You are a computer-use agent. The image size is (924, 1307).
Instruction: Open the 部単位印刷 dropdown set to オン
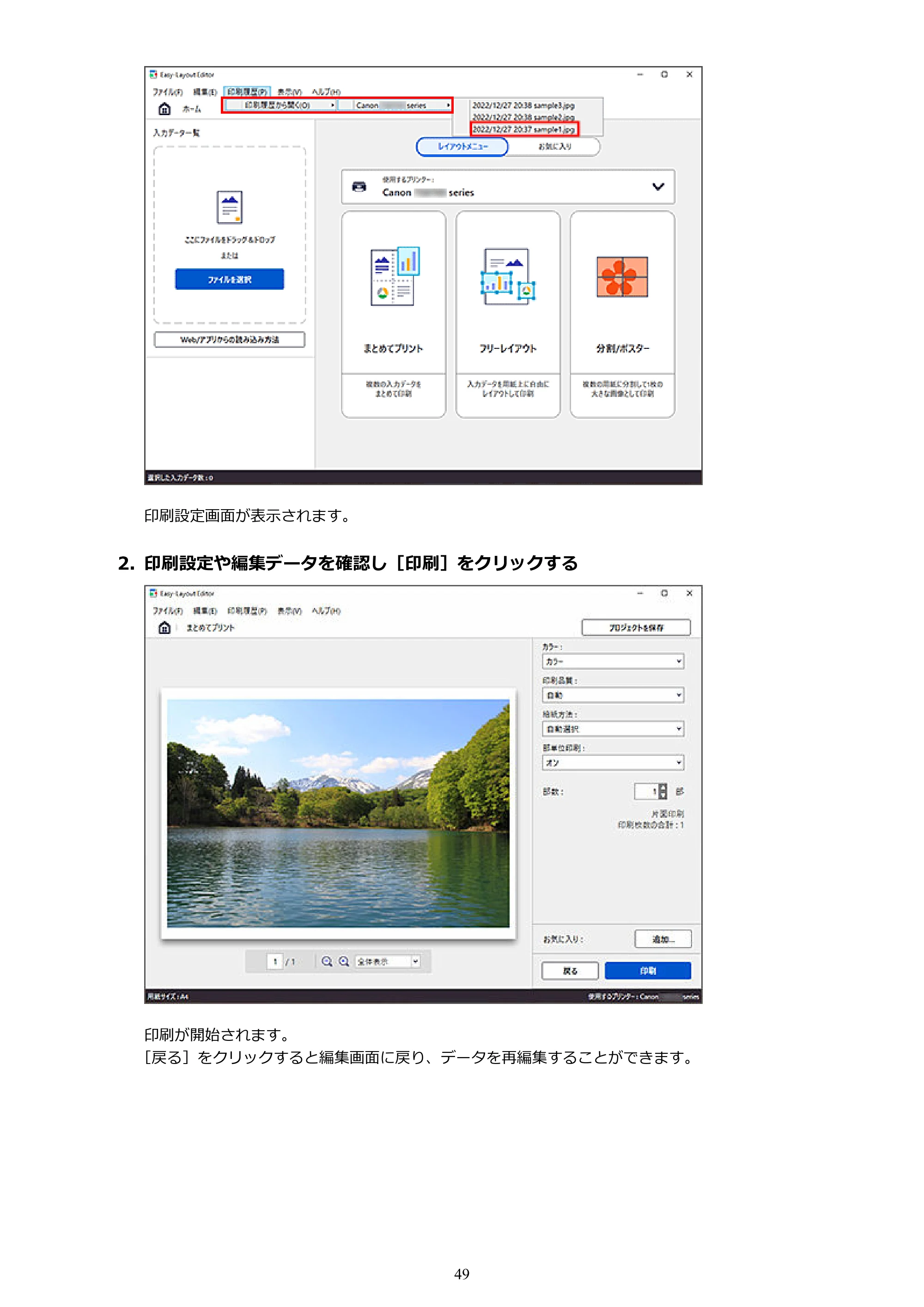coord(613,763)
